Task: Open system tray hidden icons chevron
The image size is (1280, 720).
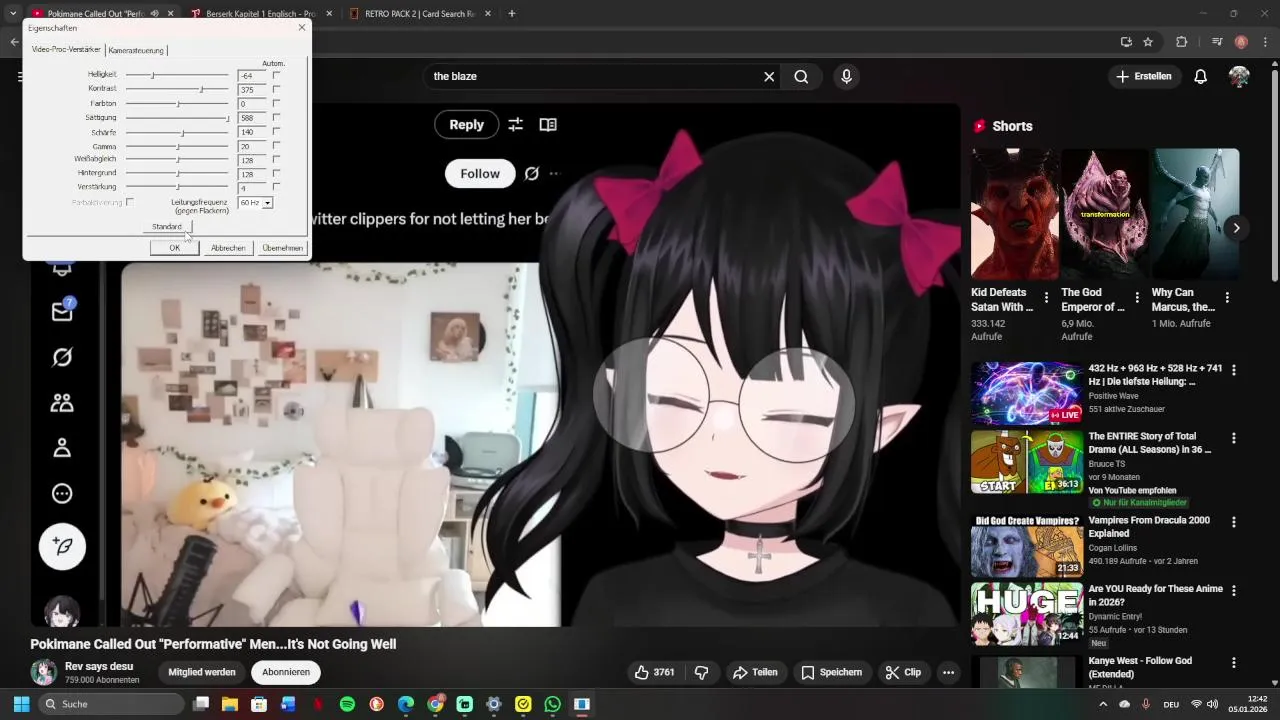Action: point(1103,704)
